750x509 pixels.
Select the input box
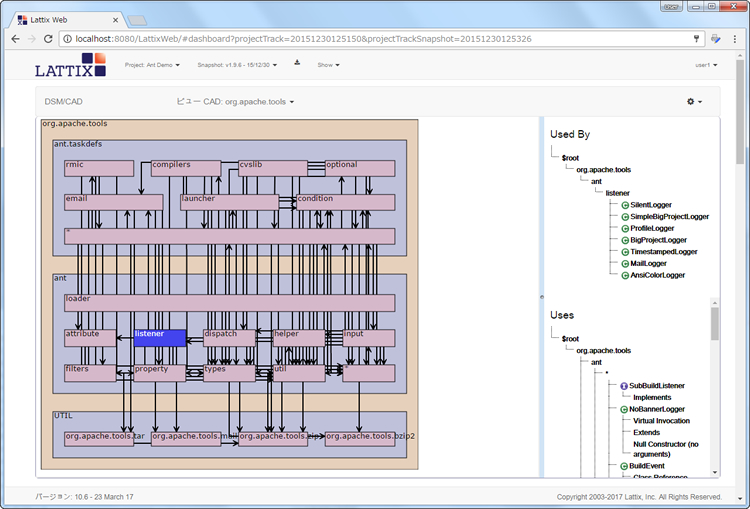pyautogui.click(x=369, y=338)
